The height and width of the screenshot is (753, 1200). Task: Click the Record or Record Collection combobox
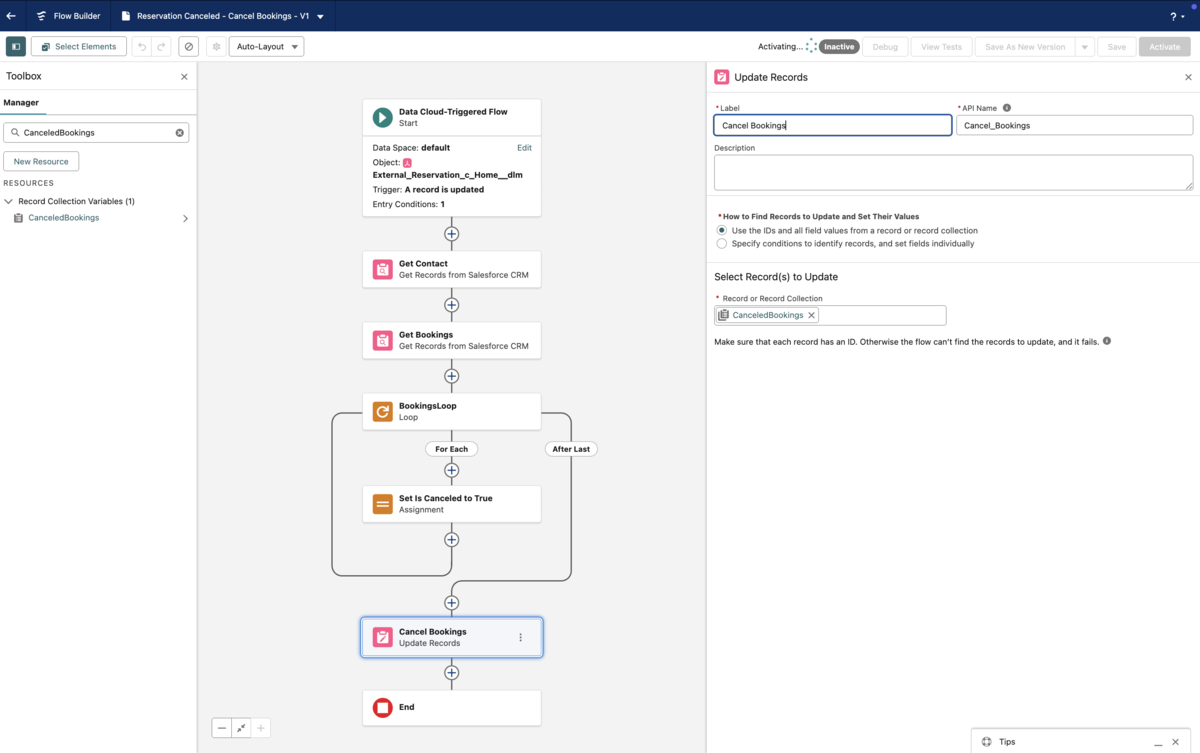[x=830, y=315]
